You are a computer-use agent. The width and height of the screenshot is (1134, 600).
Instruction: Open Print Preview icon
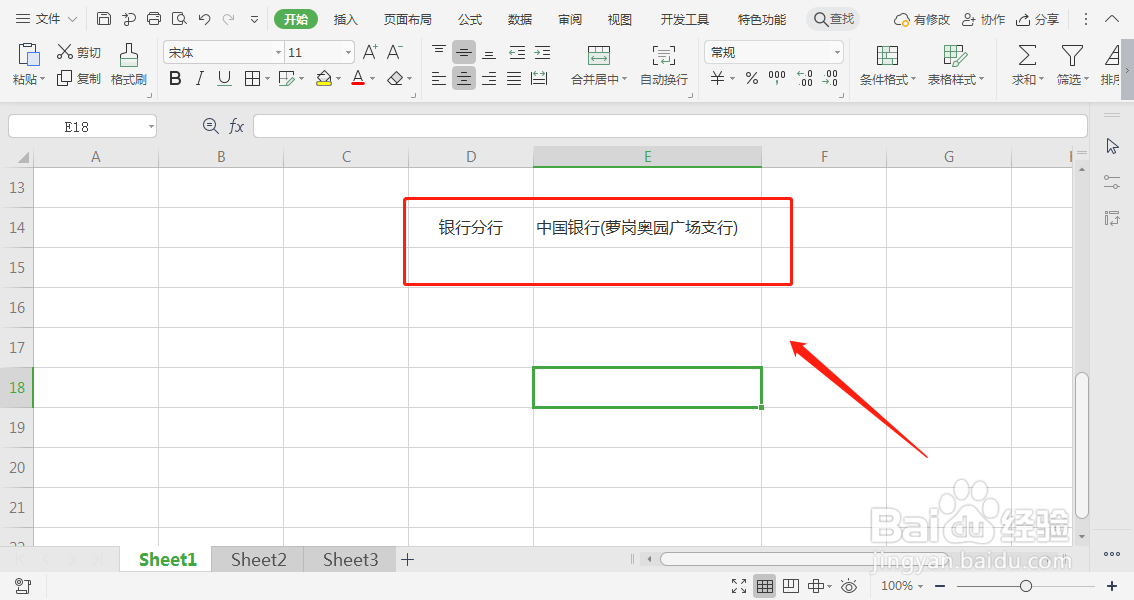pos(179,19)
